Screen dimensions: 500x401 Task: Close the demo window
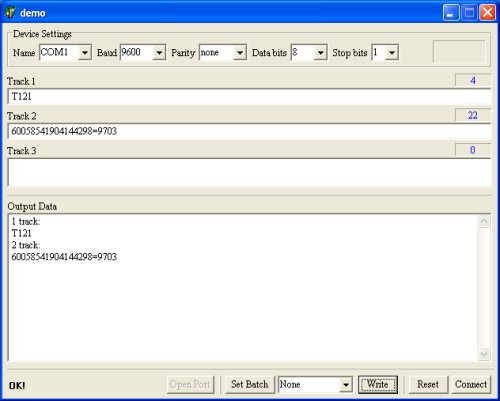pyautogui.click(x=487, y=13)
